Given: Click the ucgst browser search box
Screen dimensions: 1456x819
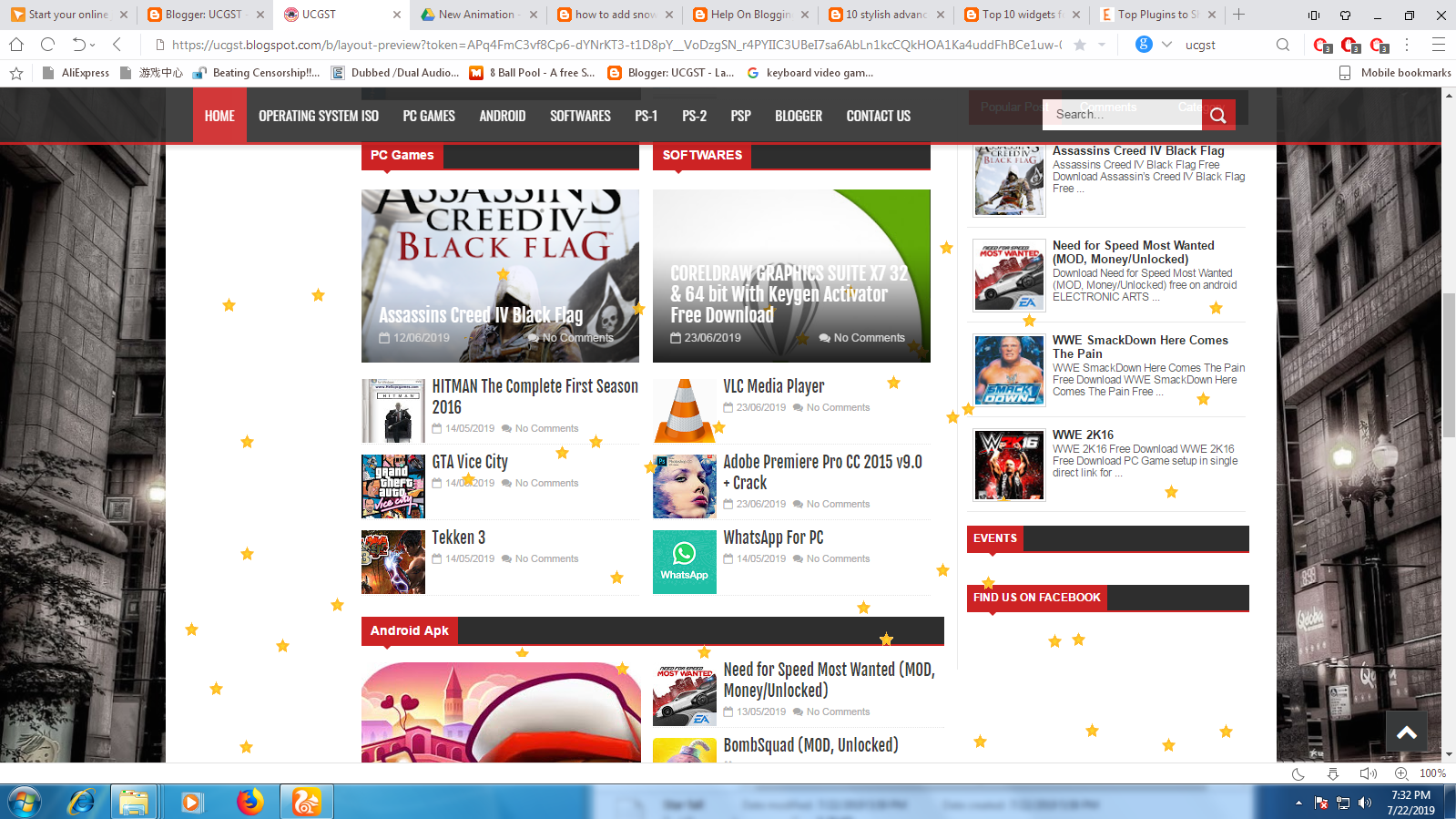Looking at the screenshot, I should (x=1225, y=45).
